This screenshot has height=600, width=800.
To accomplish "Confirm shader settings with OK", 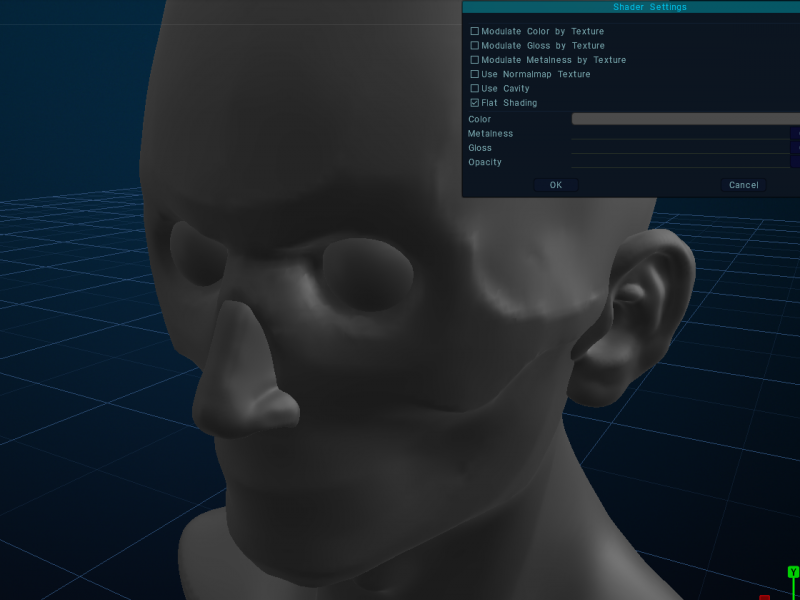I will click(x=556, y=185).
